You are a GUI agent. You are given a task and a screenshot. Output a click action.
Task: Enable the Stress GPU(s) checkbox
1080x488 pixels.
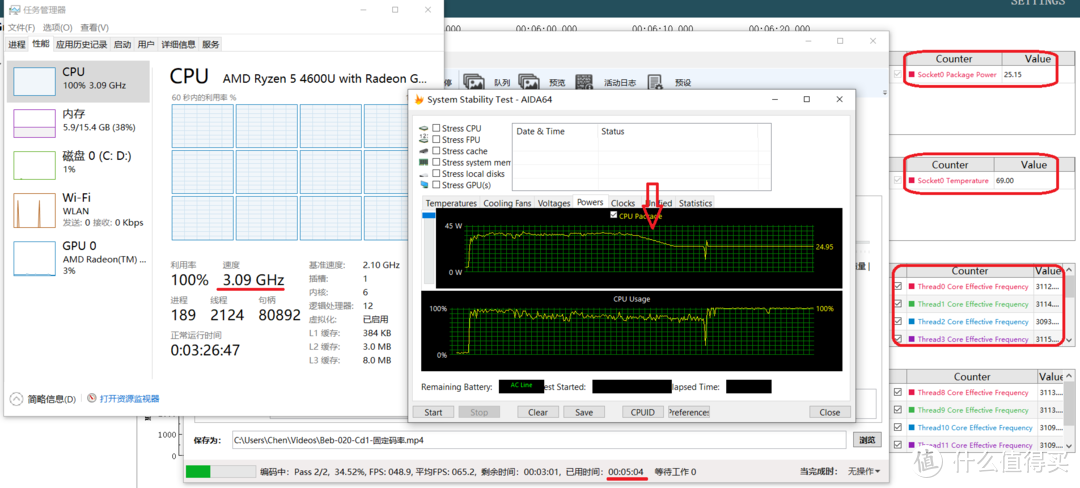click(436, 185)
